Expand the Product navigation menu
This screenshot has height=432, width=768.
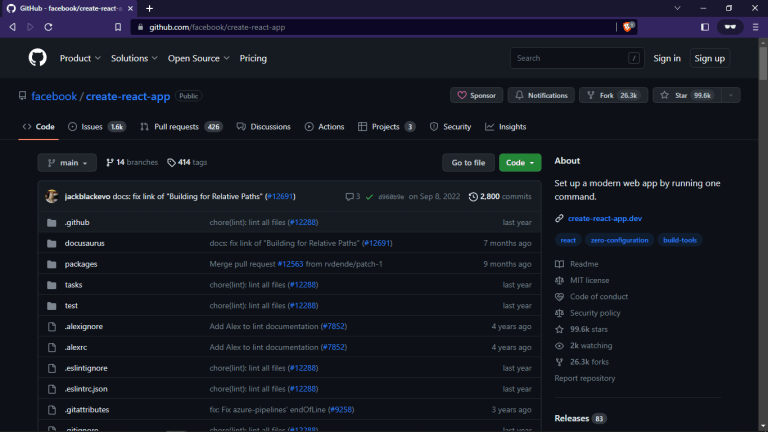coord(80,58)
